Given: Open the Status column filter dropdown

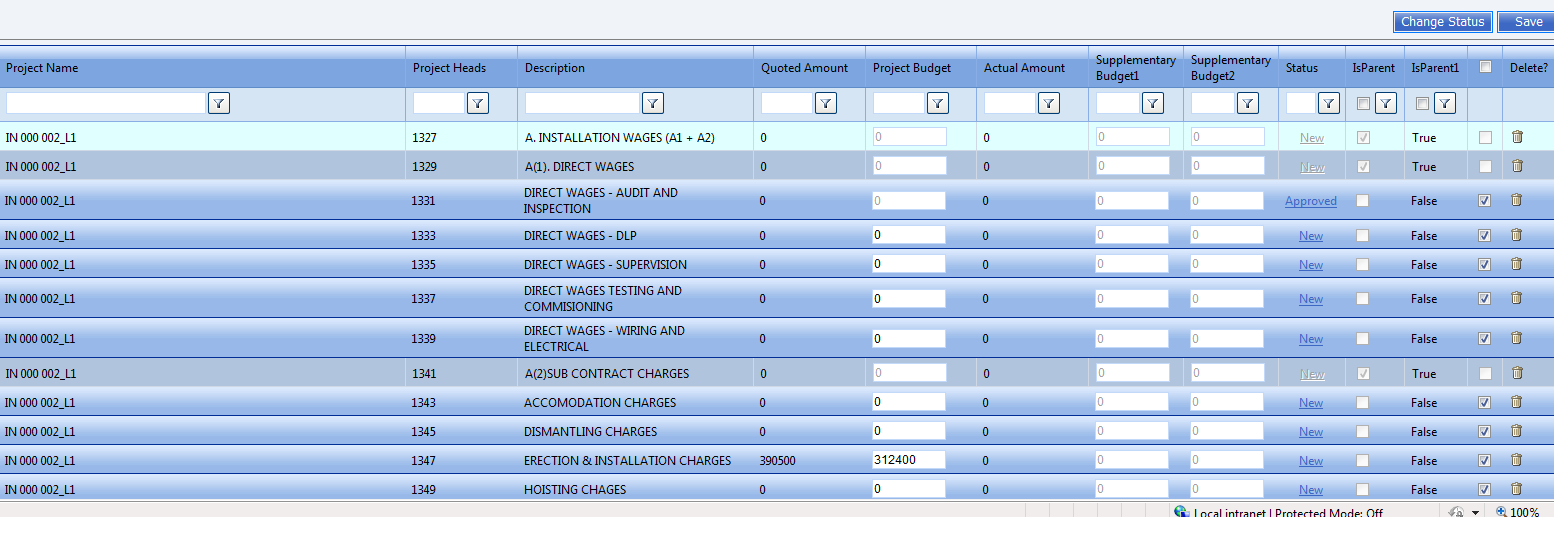Looking at the screenshot, I should click(1329, 103).
